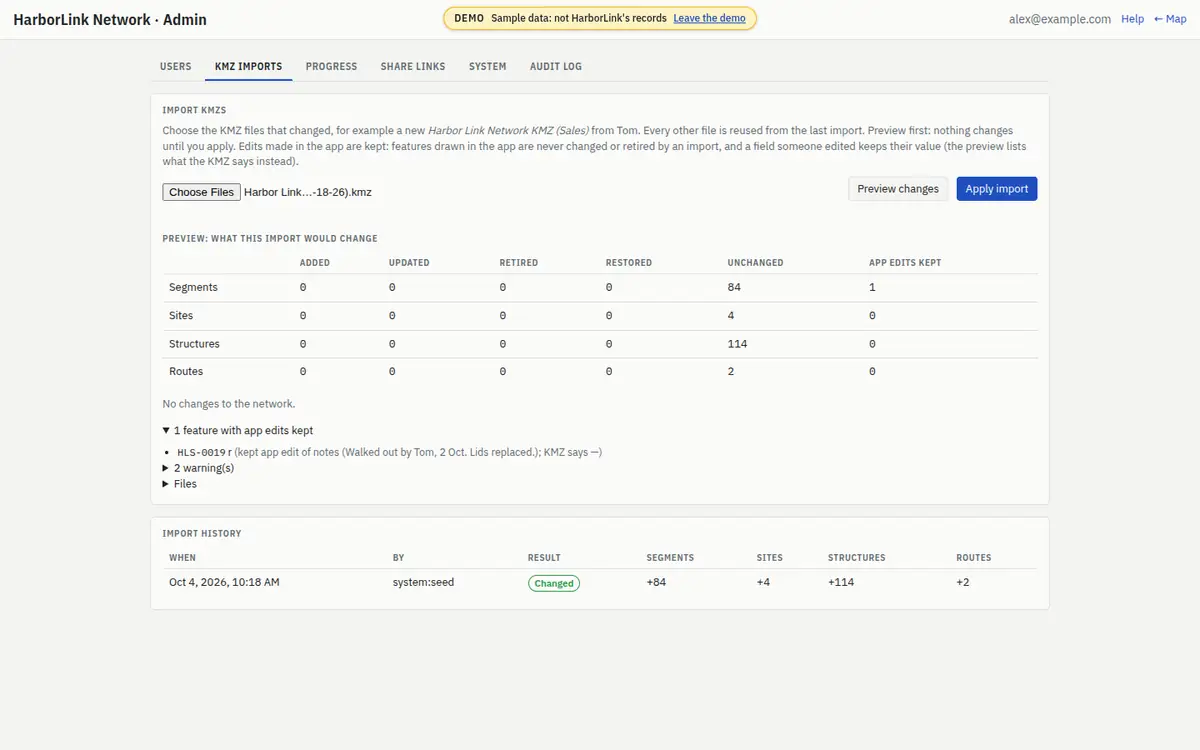
Task: Click the HarborLink Network · Admin title
Action: (x=110, y=19)
